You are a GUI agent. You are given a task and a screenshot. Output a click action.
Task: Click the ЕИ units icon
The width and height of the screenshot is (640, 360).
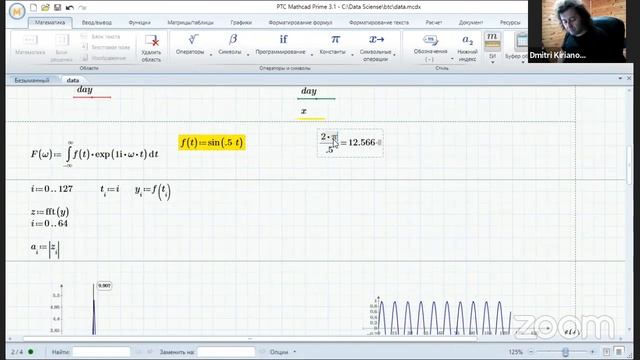point(492,41)
